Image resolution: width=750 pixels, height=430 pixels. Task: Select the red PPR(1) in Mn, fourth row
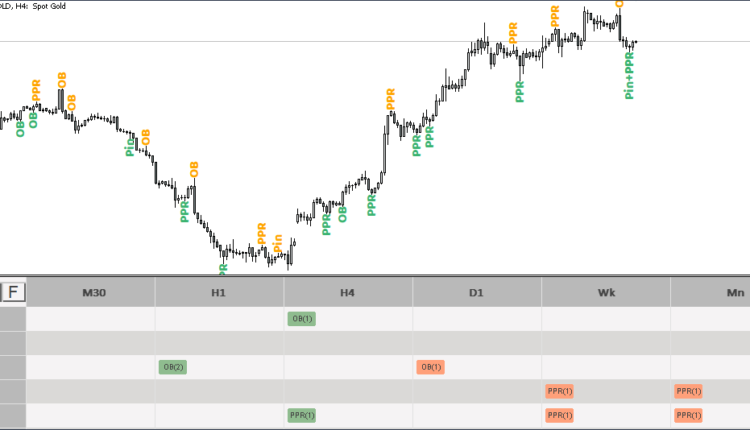click(688, 391)
